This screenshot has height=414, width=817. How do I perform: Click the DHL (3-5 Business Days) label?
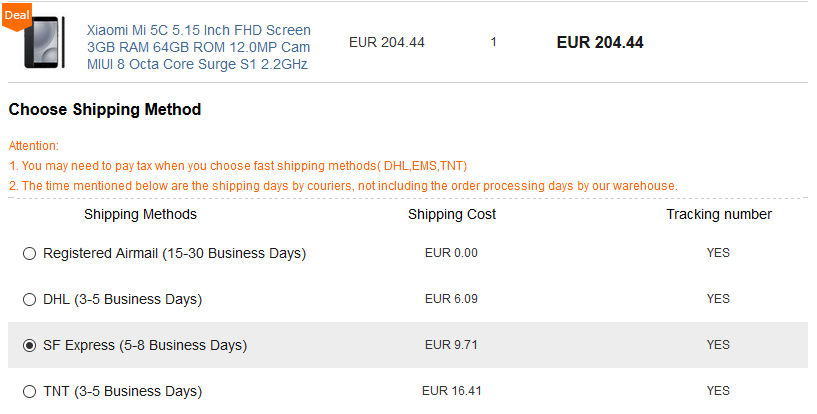tap(122, 299)
